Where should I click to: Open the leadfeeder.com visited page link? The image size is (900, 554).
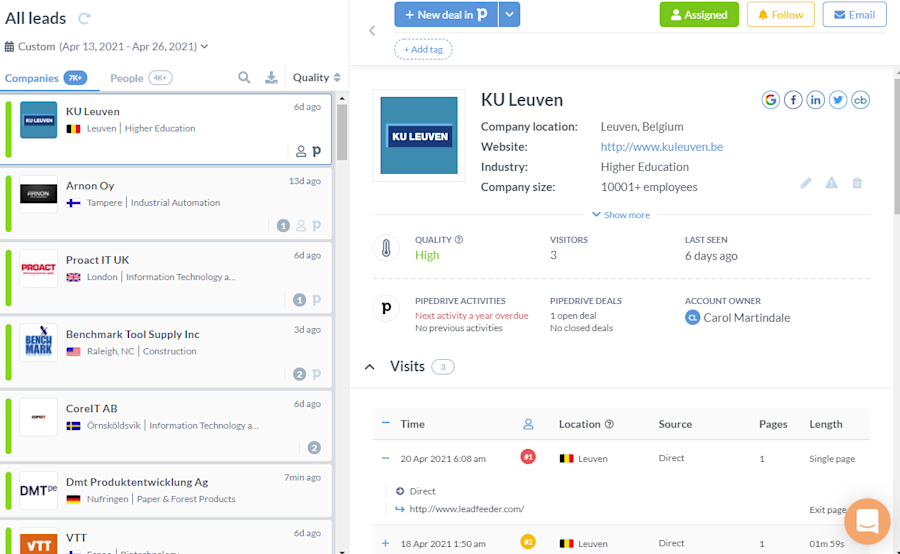click(467, 509)
